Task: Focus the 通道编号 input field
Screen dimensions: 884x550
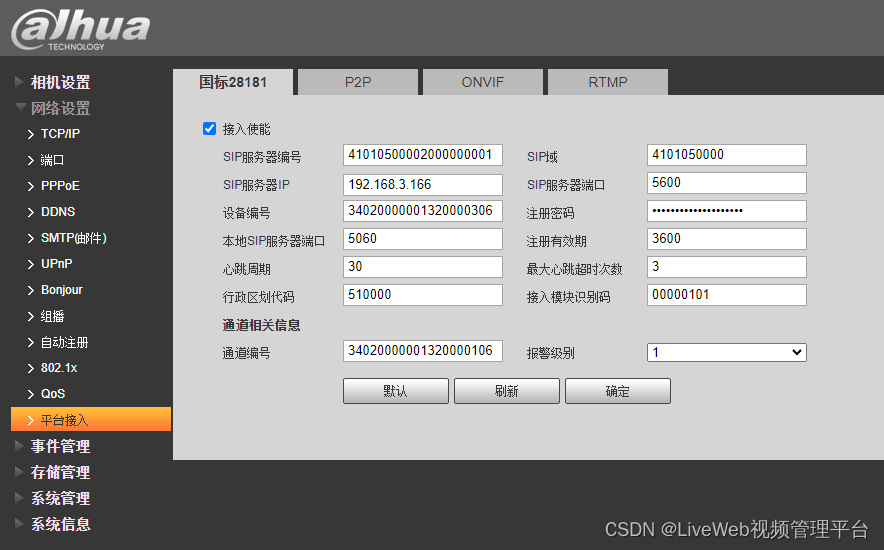Action: (x=423, y=351)
